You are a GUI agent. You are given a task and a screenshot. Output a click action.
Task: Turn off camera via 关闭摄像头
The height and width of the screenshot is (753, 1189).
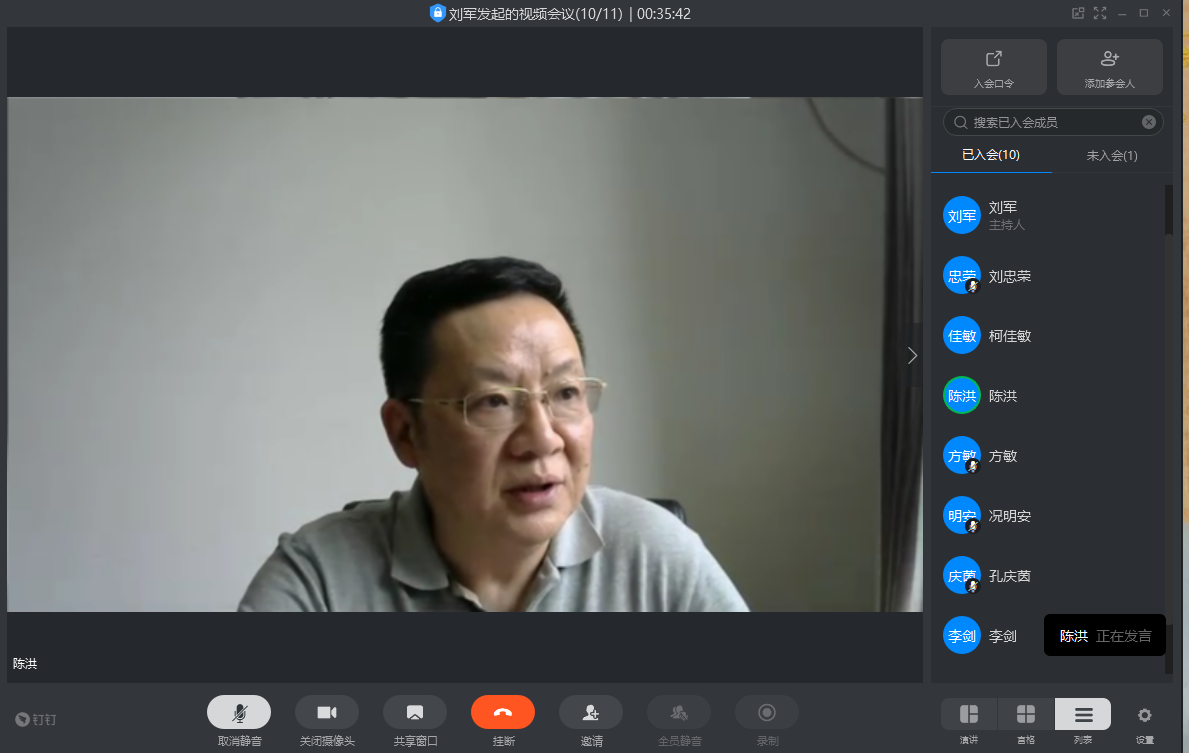327,712
